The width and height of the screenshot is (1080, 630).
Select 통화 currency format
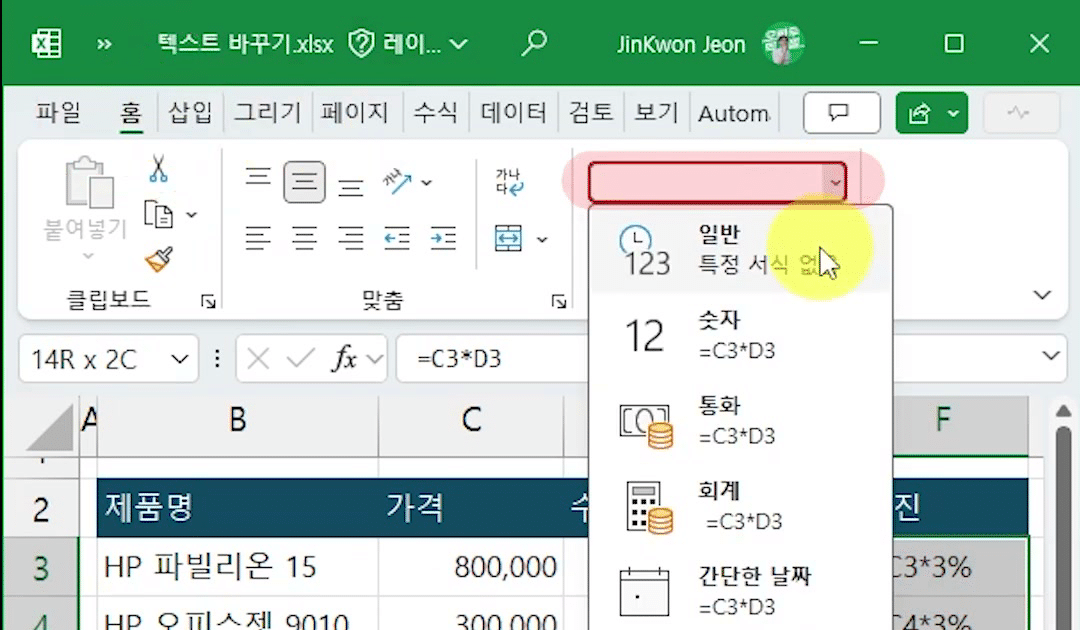(x=740, y=421)
